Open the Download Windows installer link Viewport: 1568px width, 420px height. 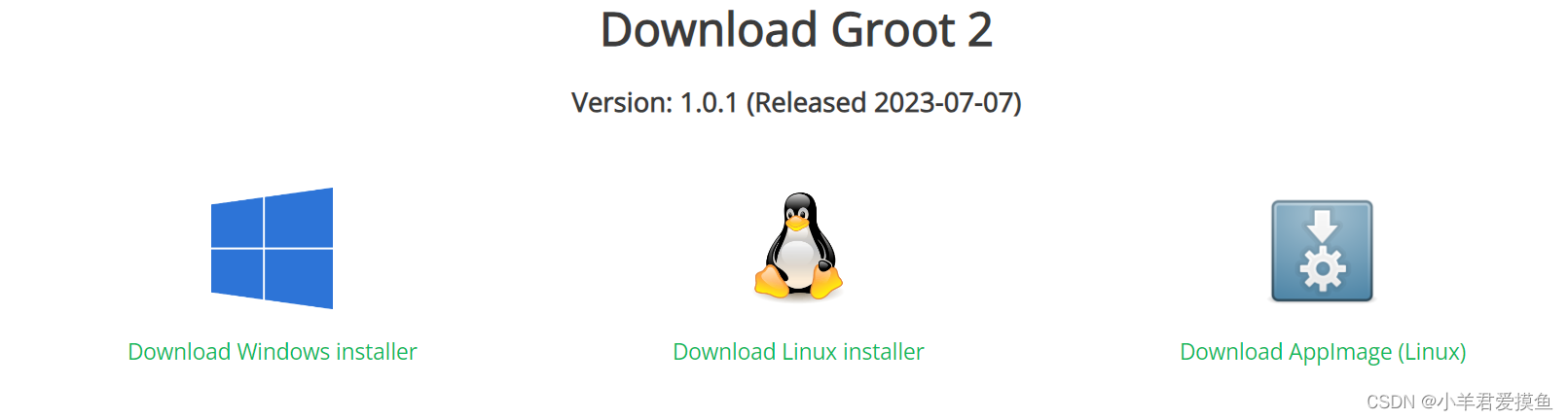(x=273, y=352)
